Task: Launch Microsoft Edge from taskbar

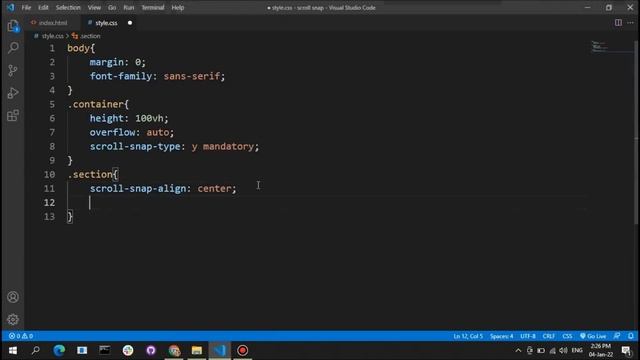Action: click(x=59, y=350)
